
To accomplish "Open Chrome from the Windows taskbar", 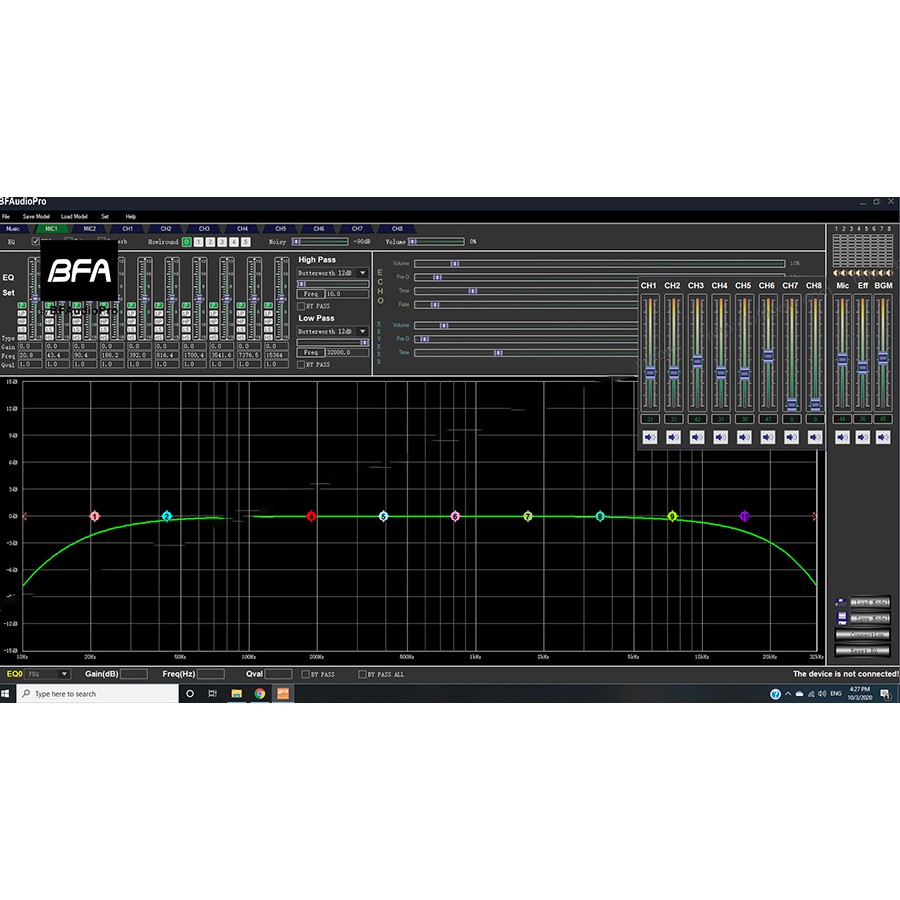I will point(259,693).
